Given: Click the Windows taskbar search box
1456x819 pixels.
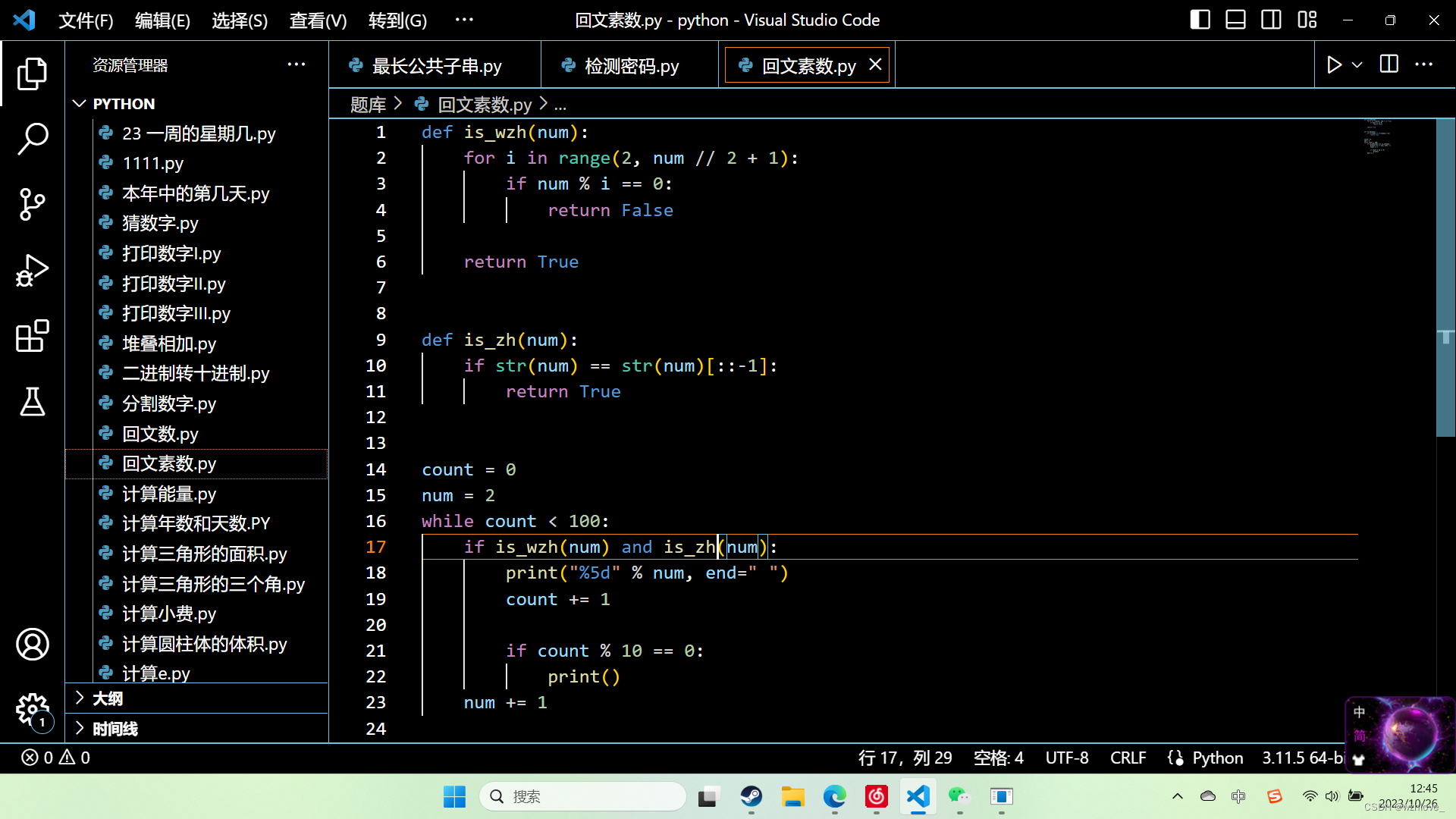Looking at the screenshot, I should tap(582, 796).
